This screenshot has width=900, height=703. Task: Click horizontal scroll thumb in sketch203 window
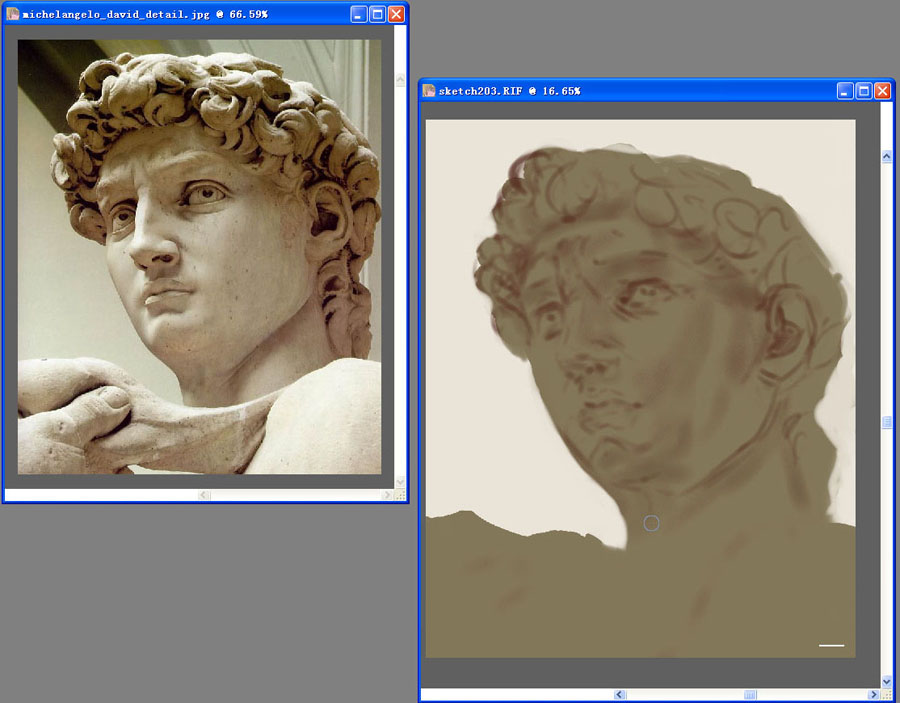click(x=750, y=694)
